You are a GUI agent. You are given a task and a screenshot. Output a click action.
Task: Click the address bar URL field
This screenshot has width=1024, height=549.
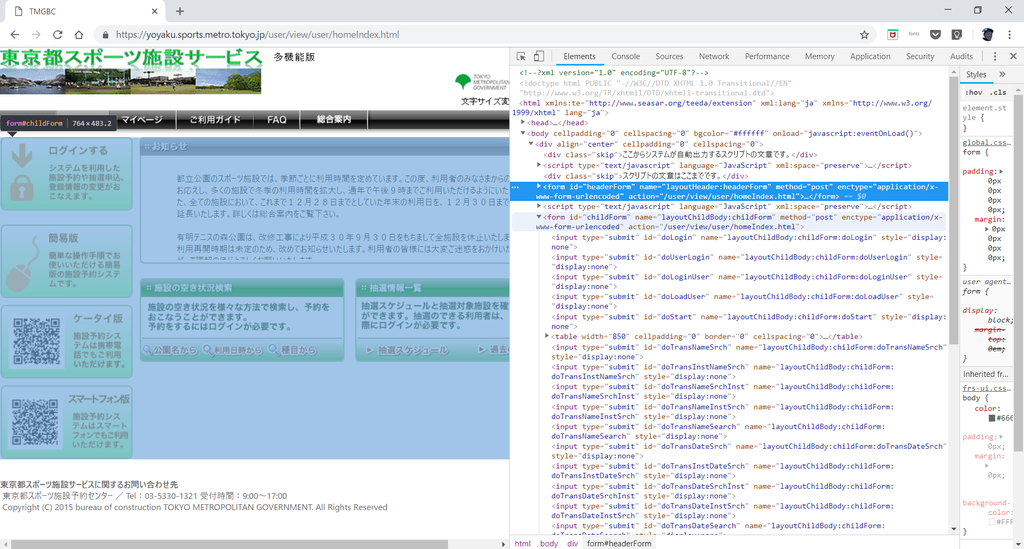[483, 35]
